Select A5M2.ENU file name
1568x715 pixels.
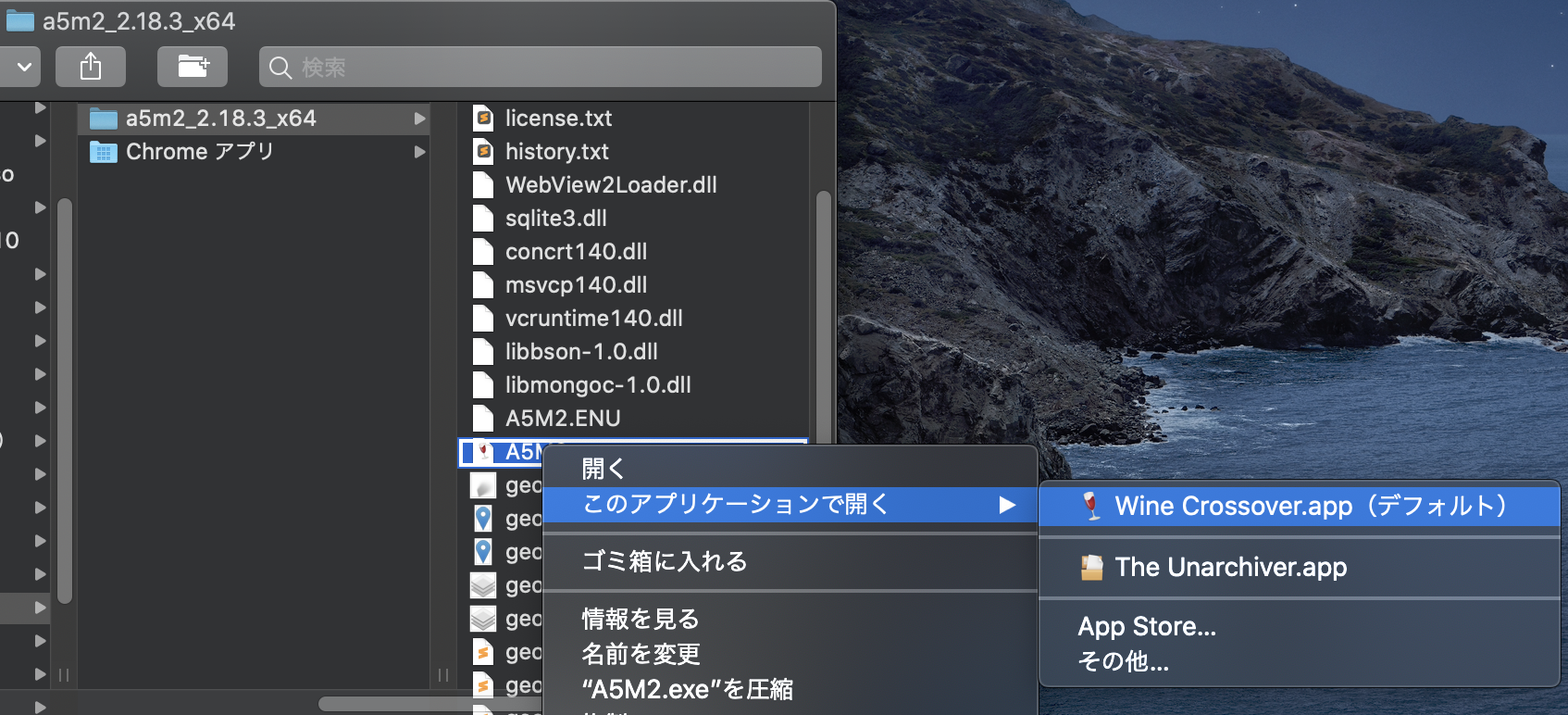(563, 419)
